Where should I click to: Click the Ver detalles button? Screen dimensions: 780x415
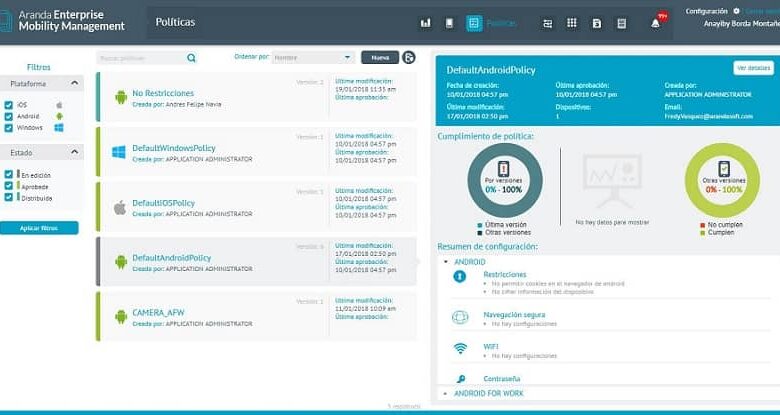[x=753, y=68]
